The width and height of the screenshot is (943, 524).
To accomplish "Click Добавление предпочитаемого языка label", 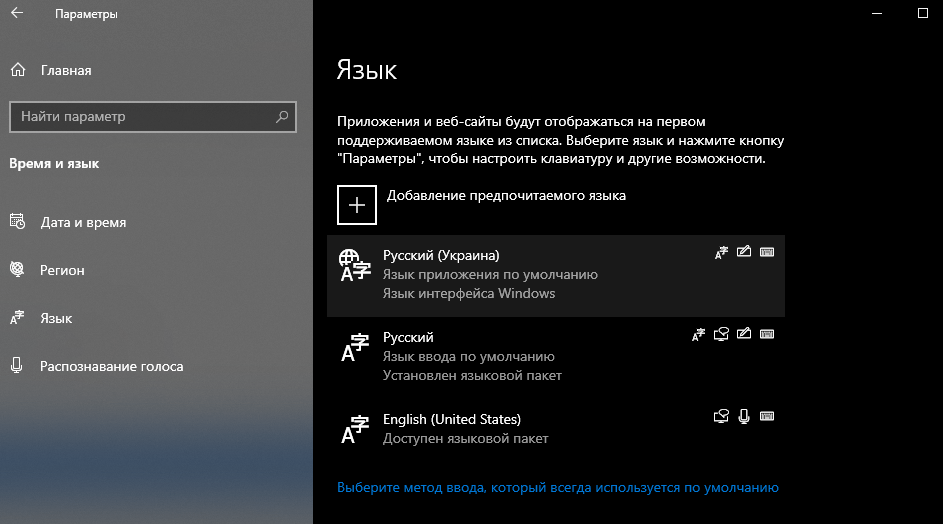I will pyautogui.click(x=506, y=195).
